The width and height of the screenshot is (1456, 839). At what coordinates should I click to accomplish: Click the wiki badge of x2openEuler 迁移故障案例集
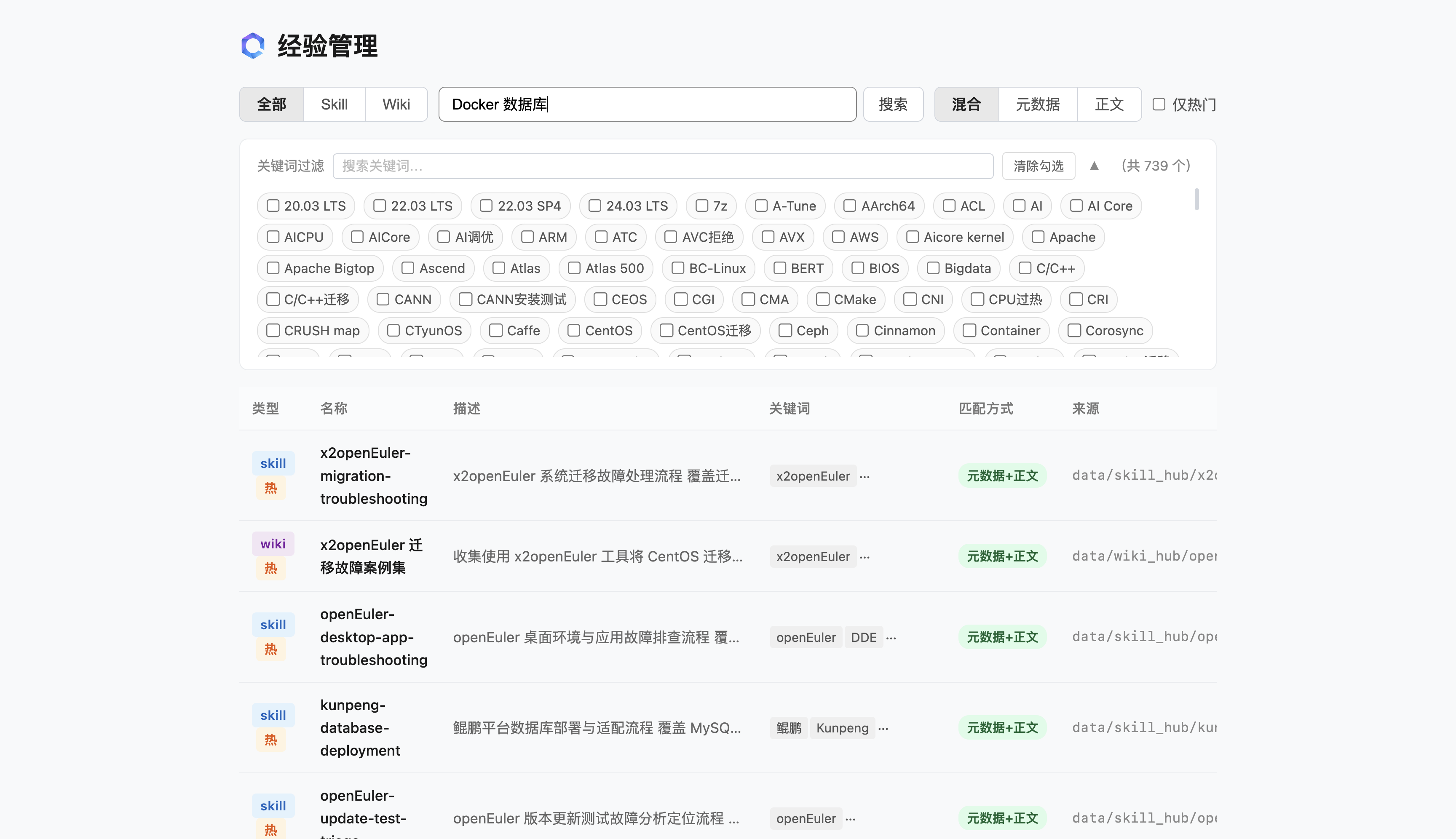[273, 544]
